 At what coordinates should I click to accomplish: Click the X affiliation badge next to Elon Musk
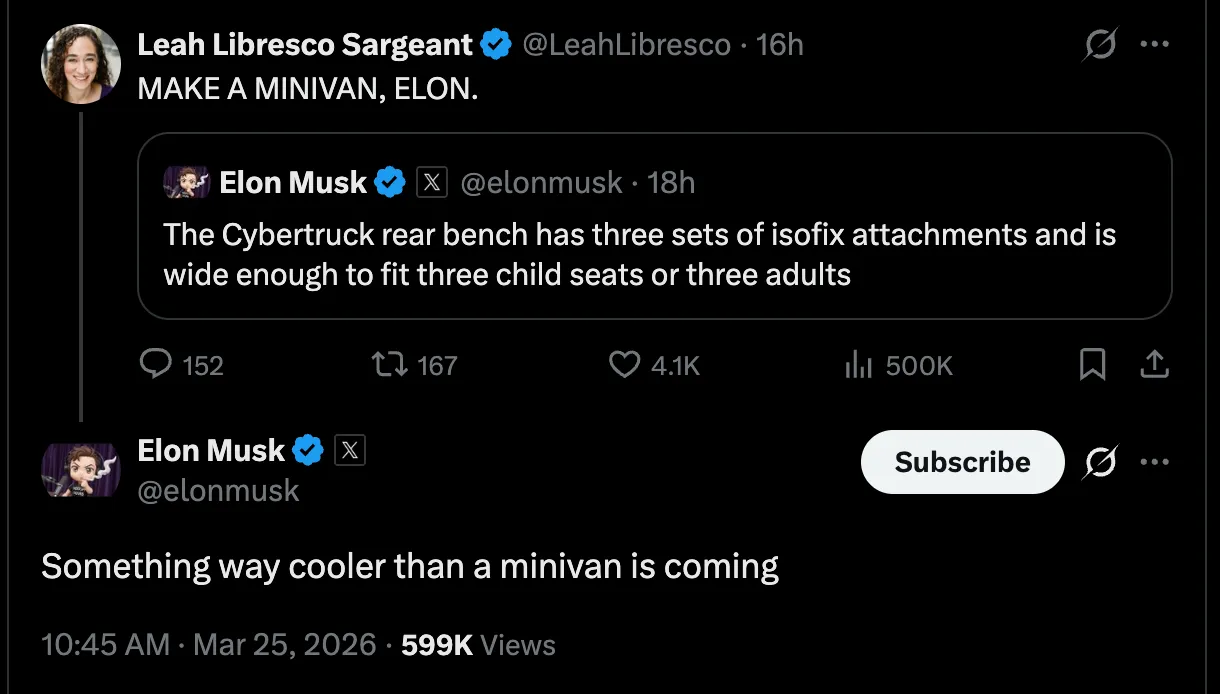349,450
